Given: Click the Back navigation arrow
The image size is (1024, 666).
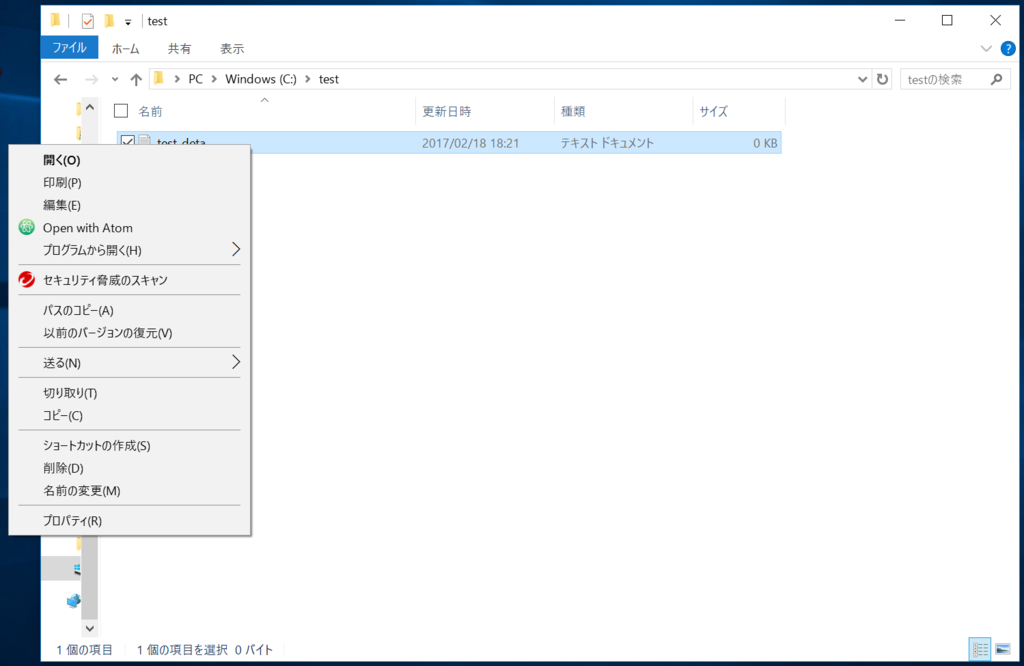Looking at the screenshot, I should click(61, 80).
